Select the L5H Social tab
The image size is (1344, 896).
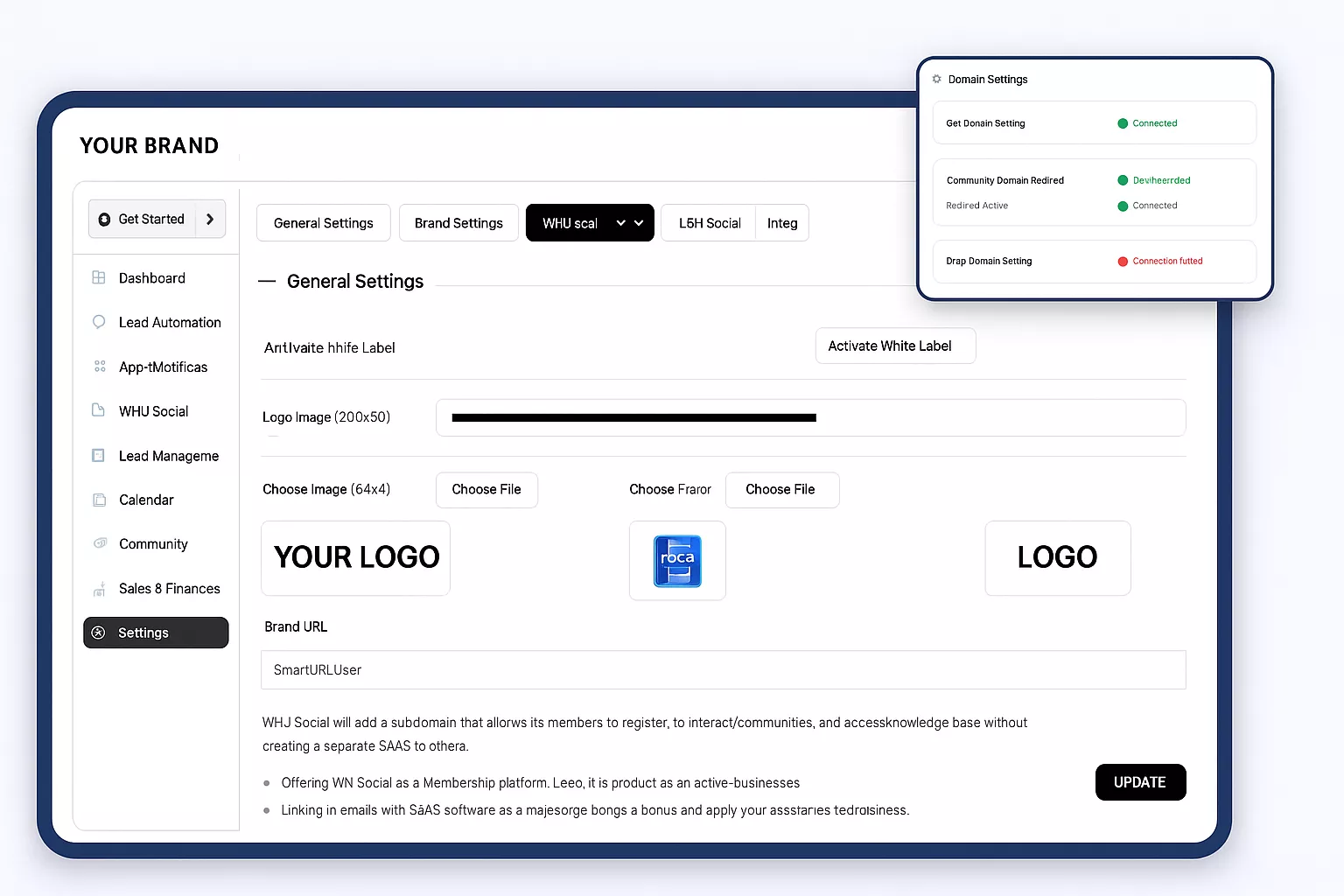pos(709,223)
